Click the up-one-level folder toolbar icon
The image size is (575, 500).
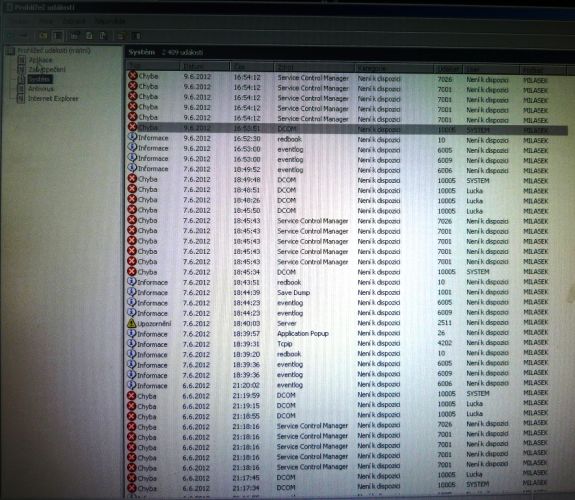(x=43, y=36)
